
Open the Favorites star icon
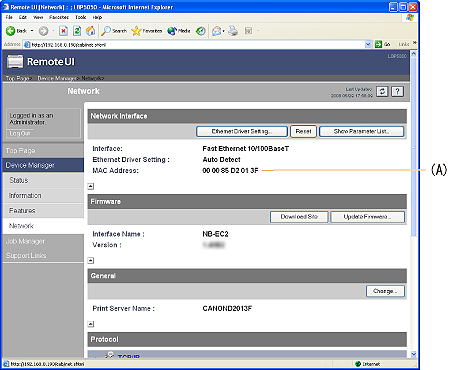(136, 31)
